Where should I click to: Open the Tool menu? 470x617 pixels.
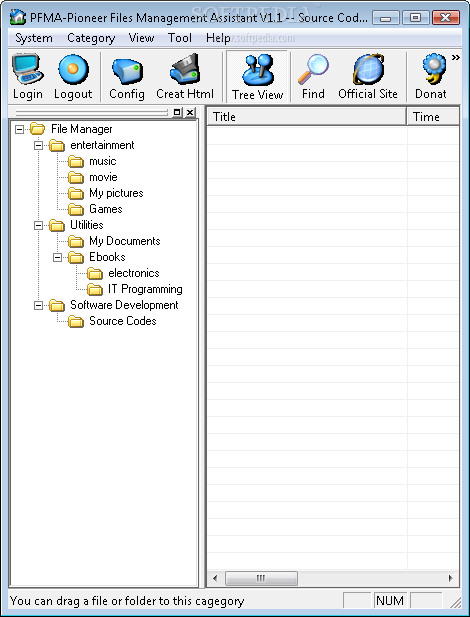pyautogui.click(x=179, y=38)
